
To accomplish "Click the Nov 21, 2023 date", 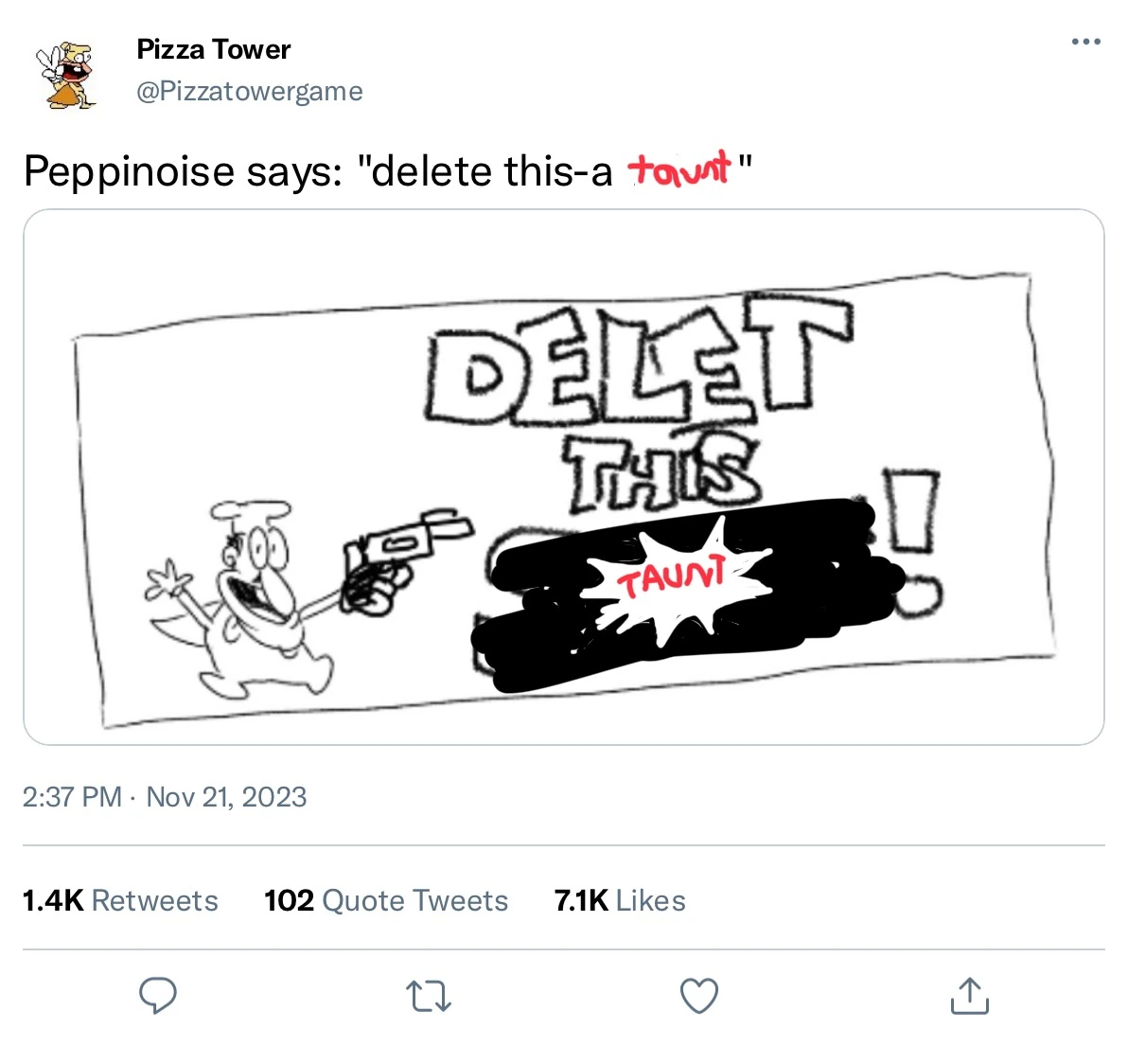I will [x=226, y=797].
